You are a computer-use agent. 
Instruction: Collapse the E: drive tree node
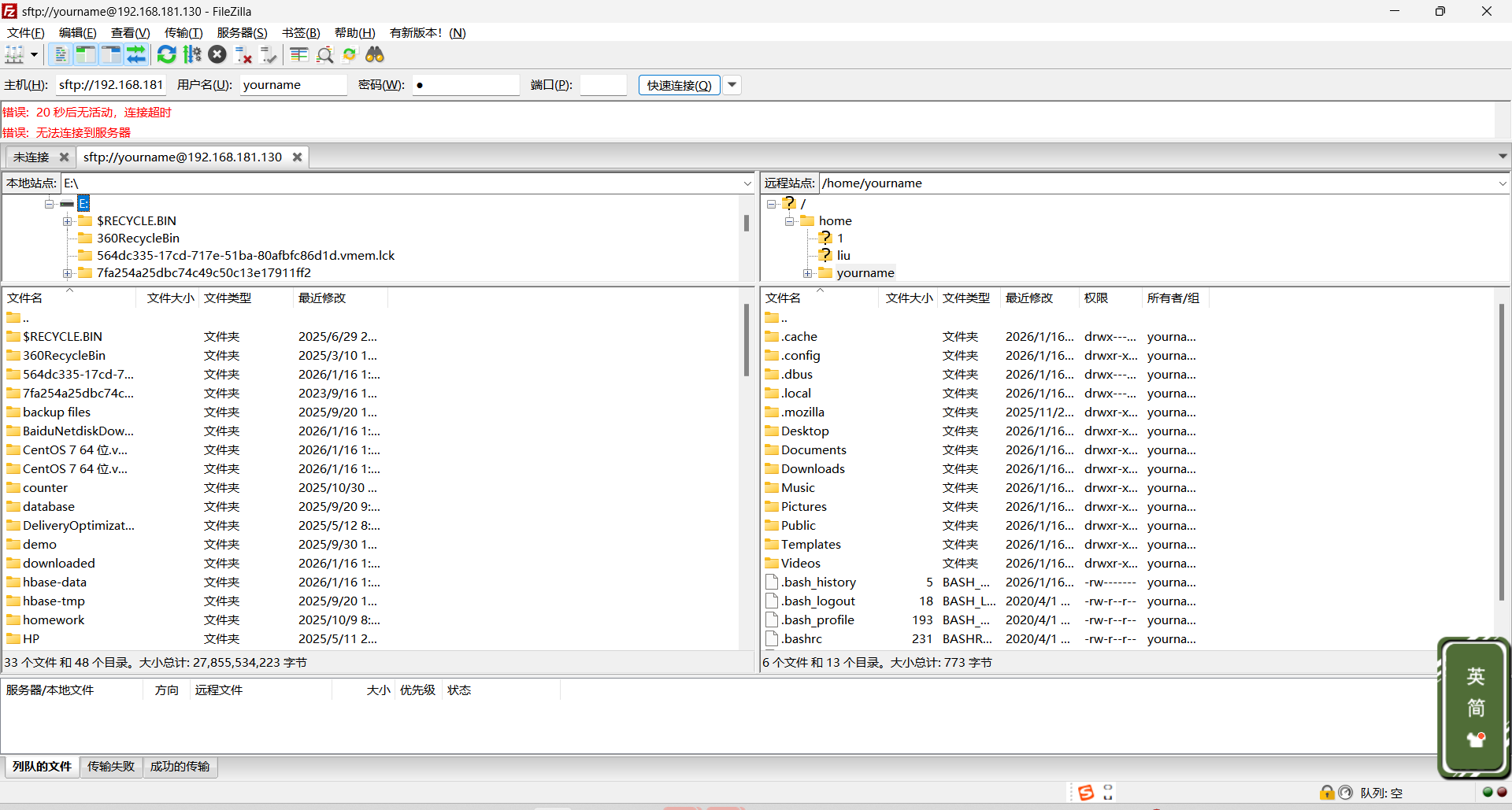coord(49,204)
